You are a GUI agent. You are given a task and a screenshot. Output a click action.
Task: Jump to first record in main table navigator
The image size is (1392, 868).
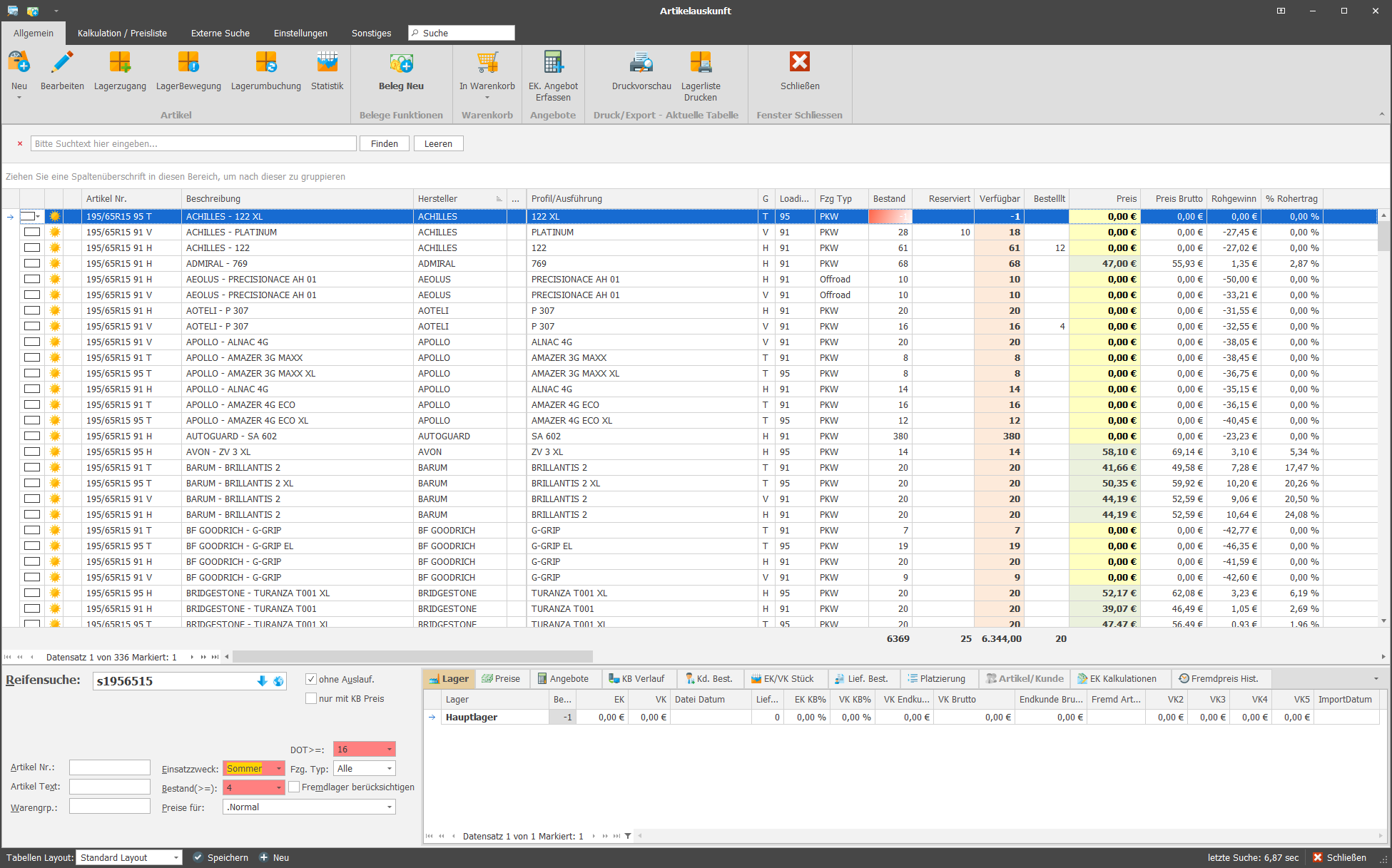click(x=8, y=657)
